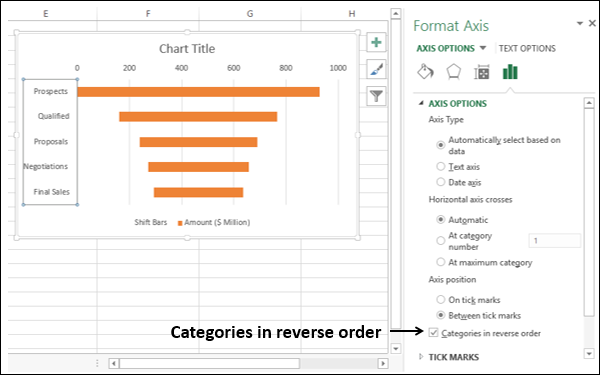Toggle Categories in reverse order checkbox
Viewport: 600px width, 375px height.
433,333
